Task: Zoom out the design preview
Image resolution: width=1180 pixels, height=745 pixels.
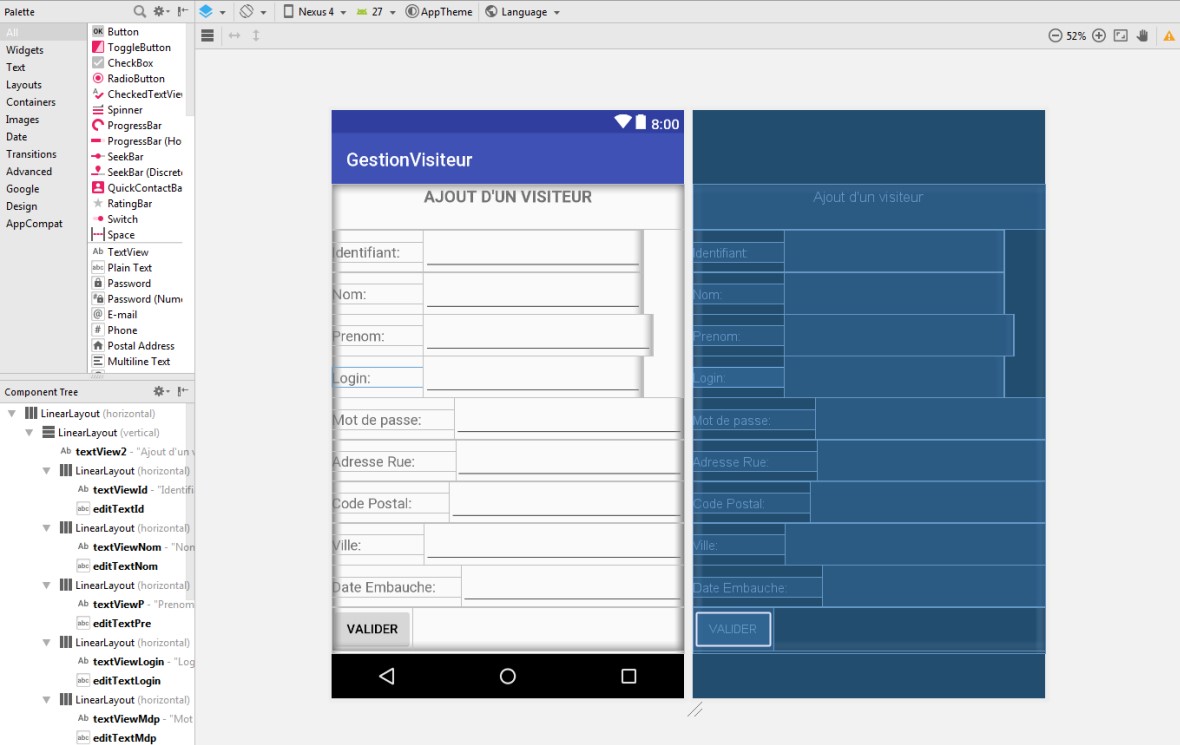Action: 1055,36
